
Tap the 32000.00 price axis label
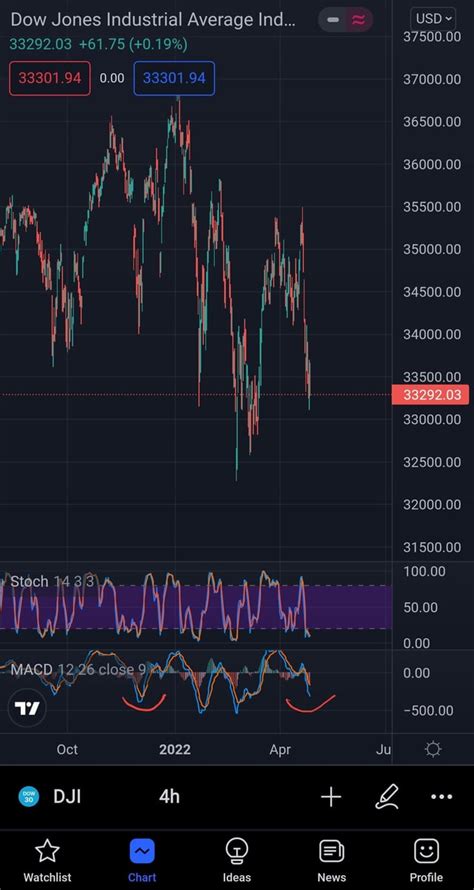pos(431,505)
